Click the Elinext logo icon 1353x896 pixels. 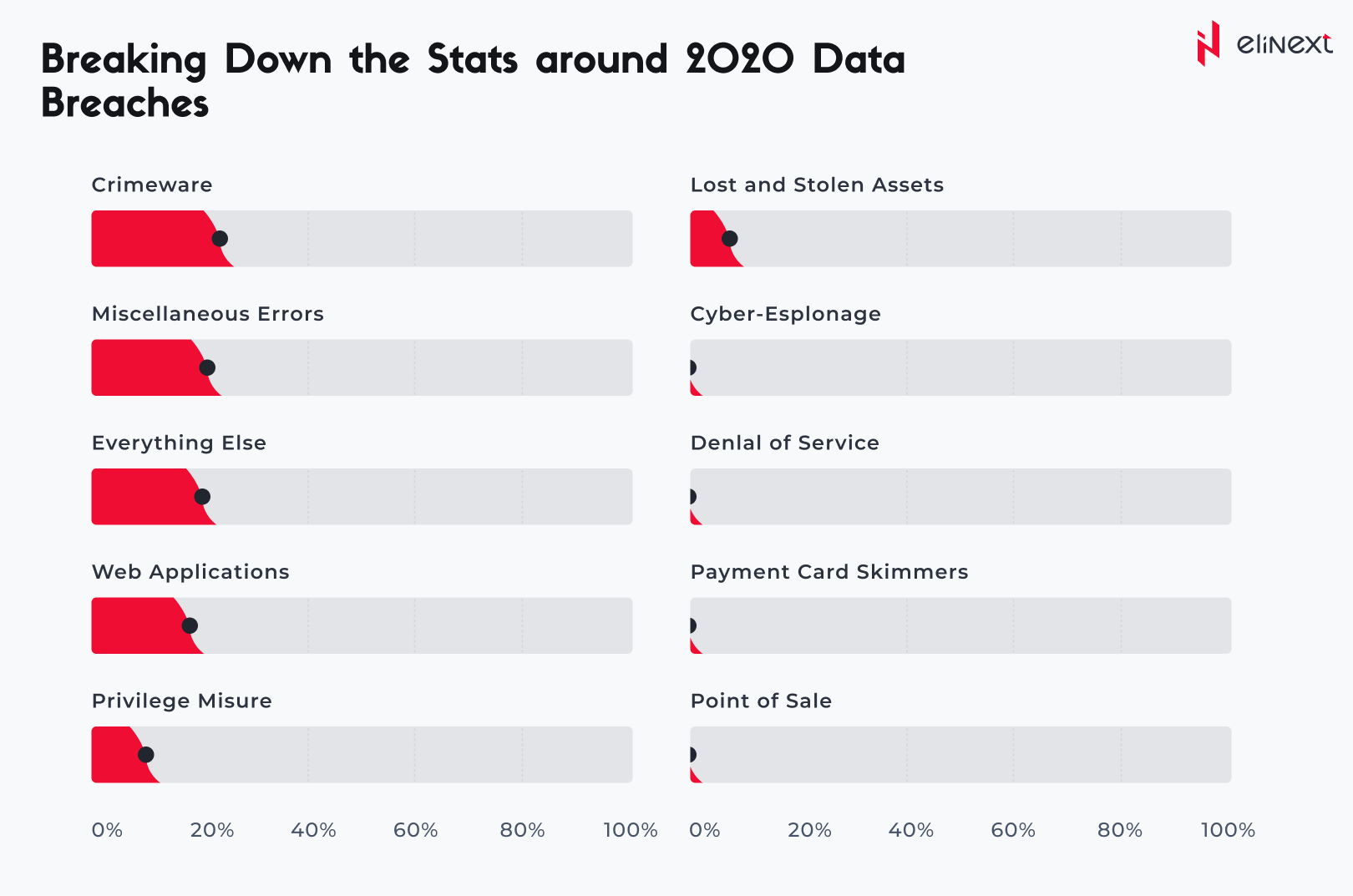(x=1208, y=44)
